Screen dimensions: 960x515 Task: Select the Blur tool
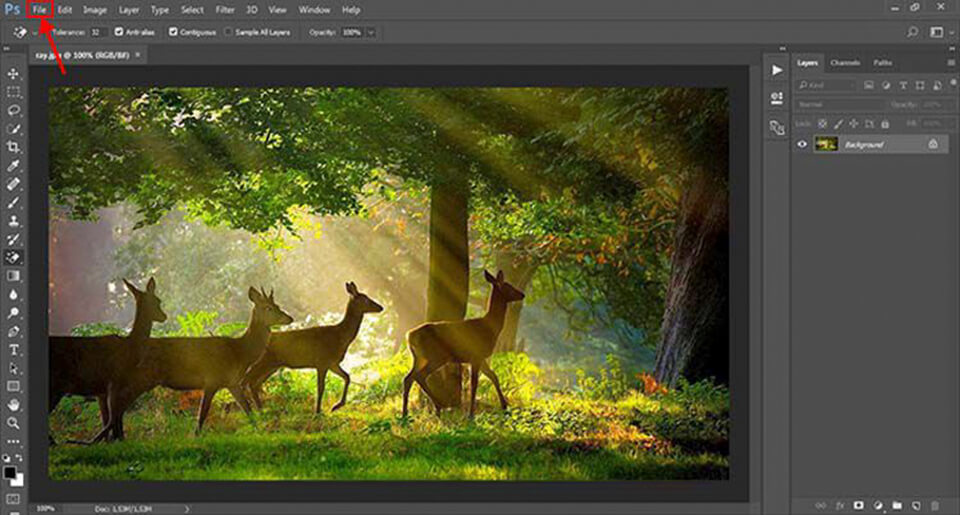coord(13,294)
